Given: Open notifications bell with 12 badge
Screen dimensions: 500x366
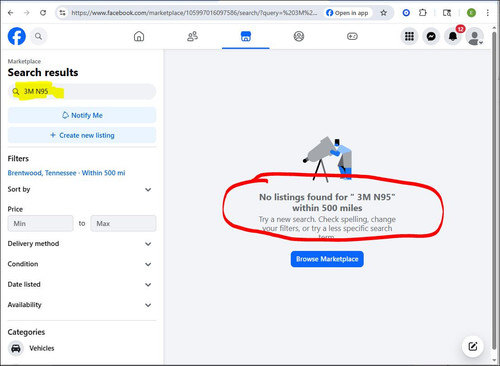Looking at the screenshot, I should pos(453,36).
